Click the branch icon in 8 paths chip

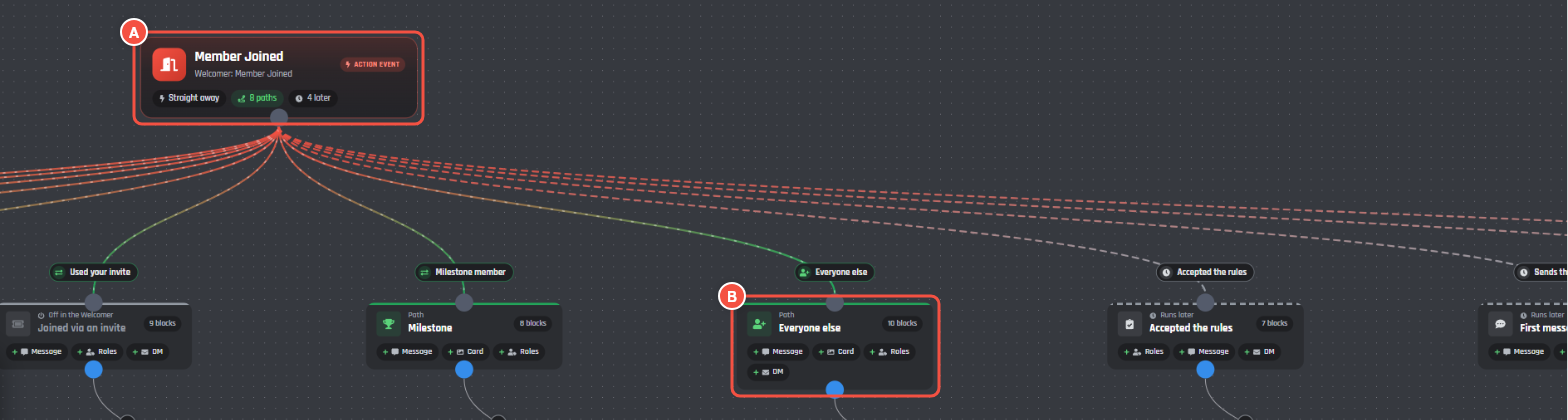click(241, 98)
